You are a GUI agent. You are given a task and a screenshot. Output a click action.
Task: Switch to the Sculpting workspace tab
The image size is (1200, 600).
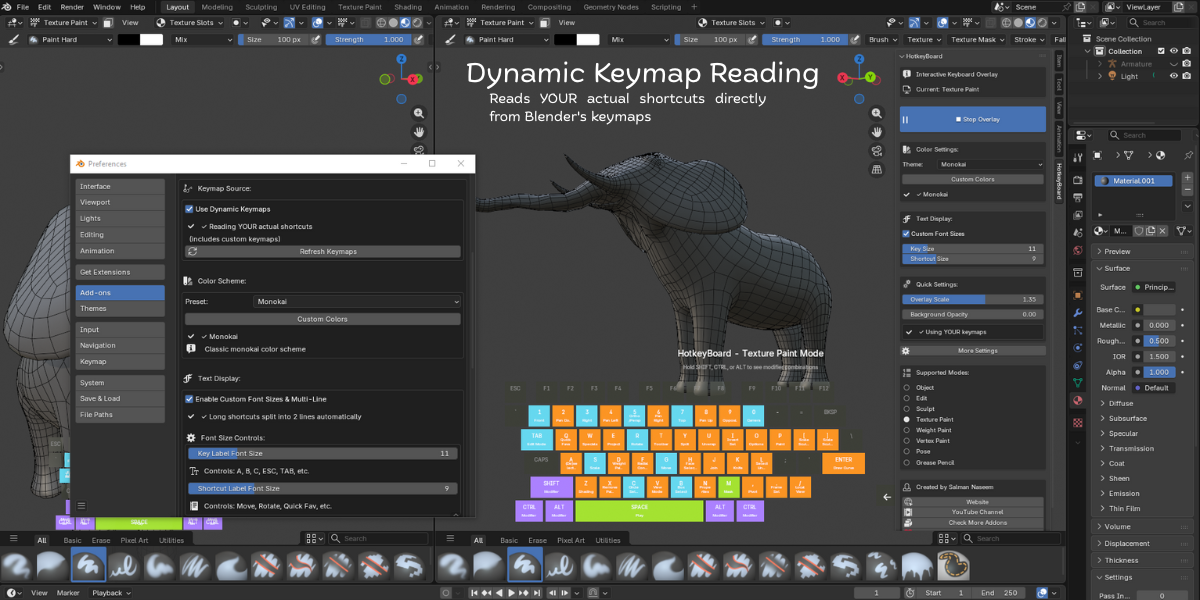tap(261, 7)
